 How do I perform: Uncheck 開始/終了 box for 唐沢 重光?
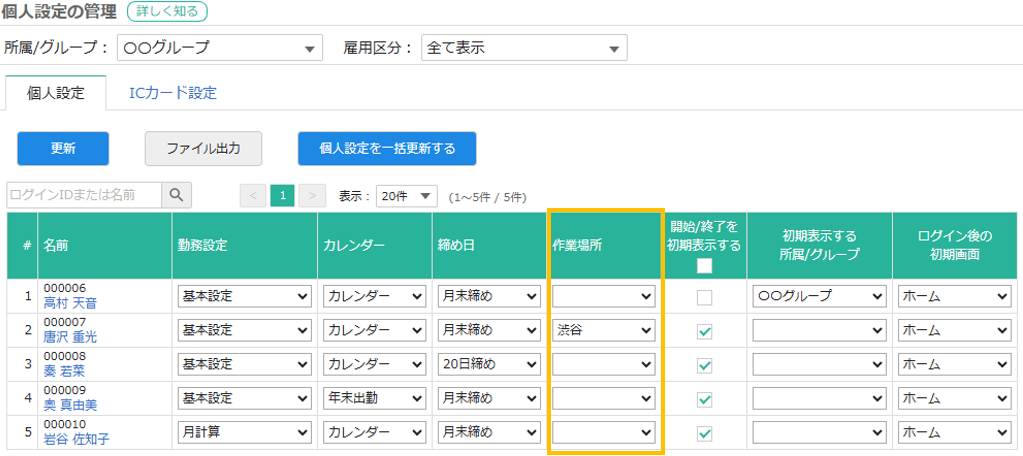pos(705,331)
